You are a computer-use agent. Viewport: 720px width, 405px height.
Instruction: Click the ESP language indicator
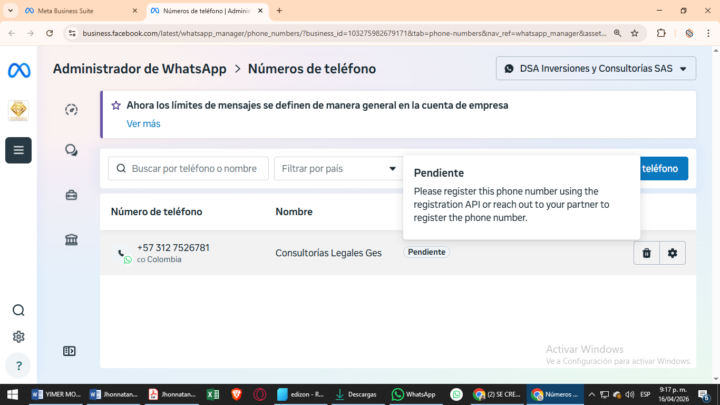tap(645, 394)
